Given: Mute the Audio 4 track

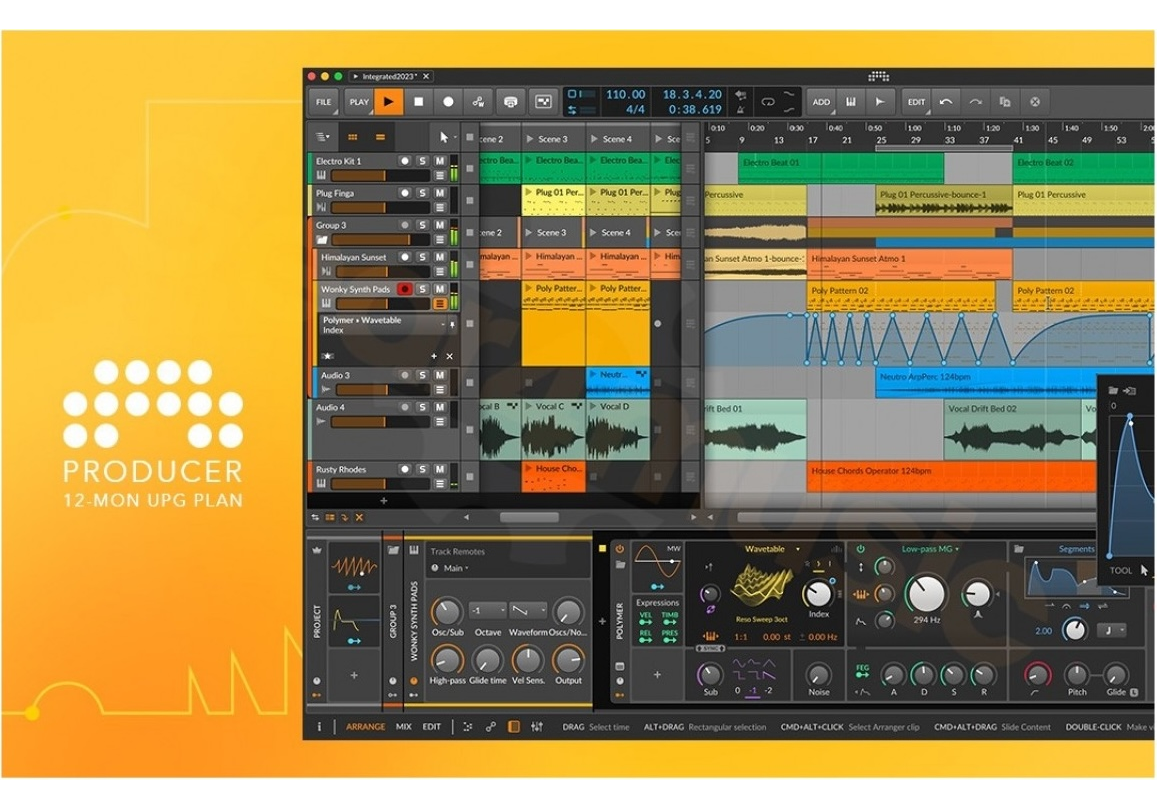Looking at the screenshot, I should click(440, 407).
